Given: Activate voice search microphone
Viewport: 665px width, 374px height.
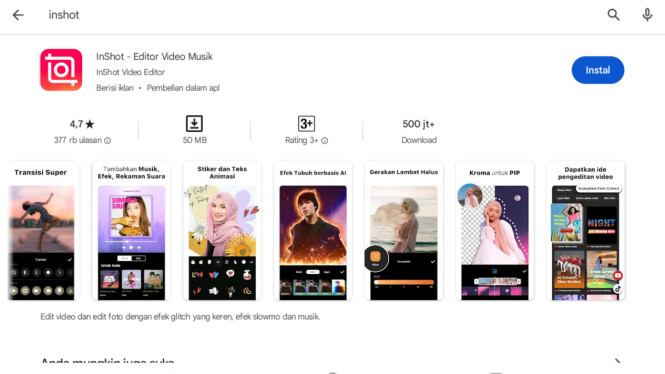Looking at the screenshot, I should click(x=647, y=15).
